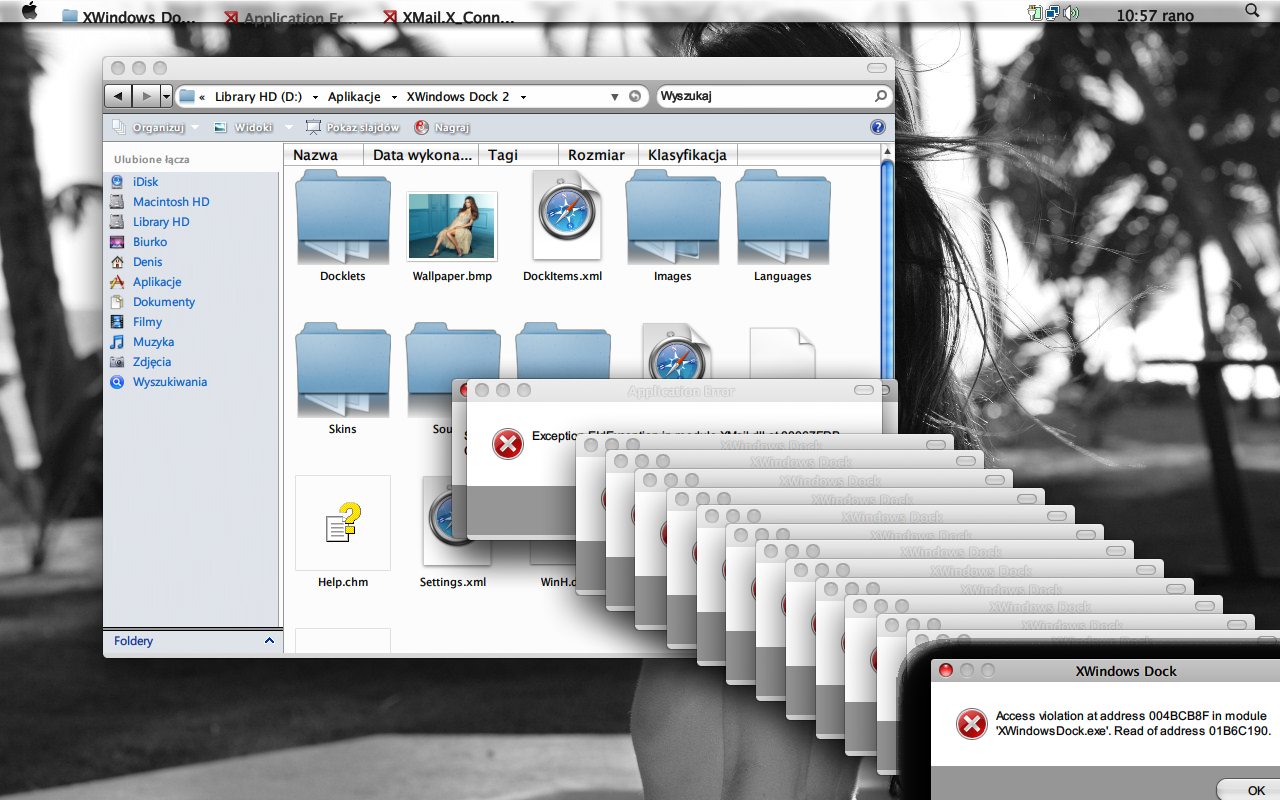
Task: Open Denis home folder link
Action: click(147, 262)
